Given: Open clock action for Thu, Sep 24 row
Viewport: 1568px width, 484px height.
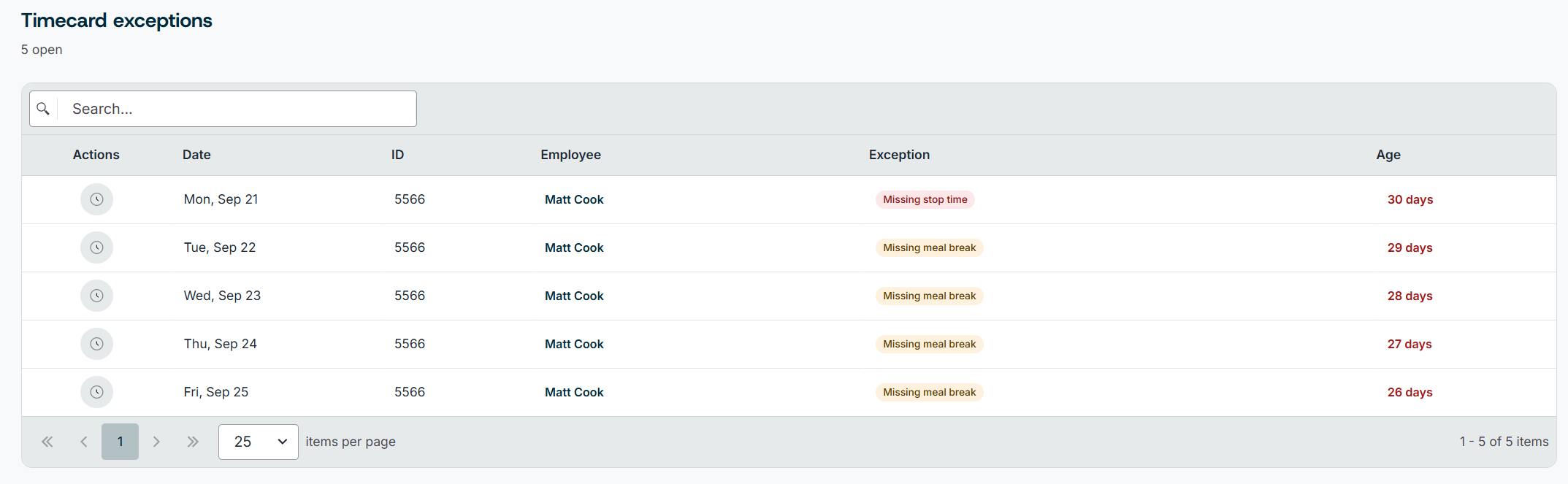Looking at the screenshot, I should 96,344.
